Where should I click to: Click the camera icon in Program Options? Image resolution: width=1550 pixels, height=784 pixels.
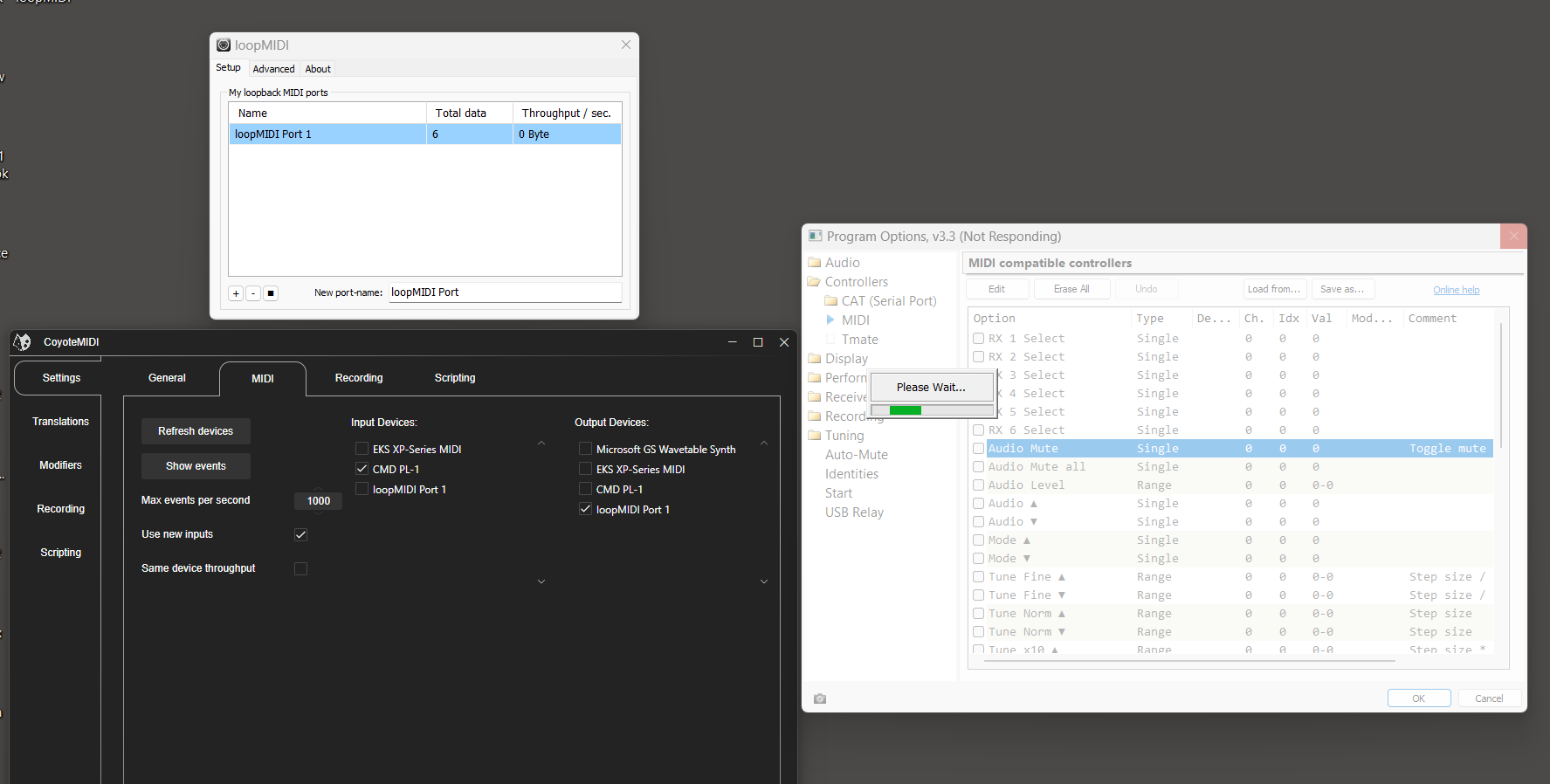coord(819,698)
